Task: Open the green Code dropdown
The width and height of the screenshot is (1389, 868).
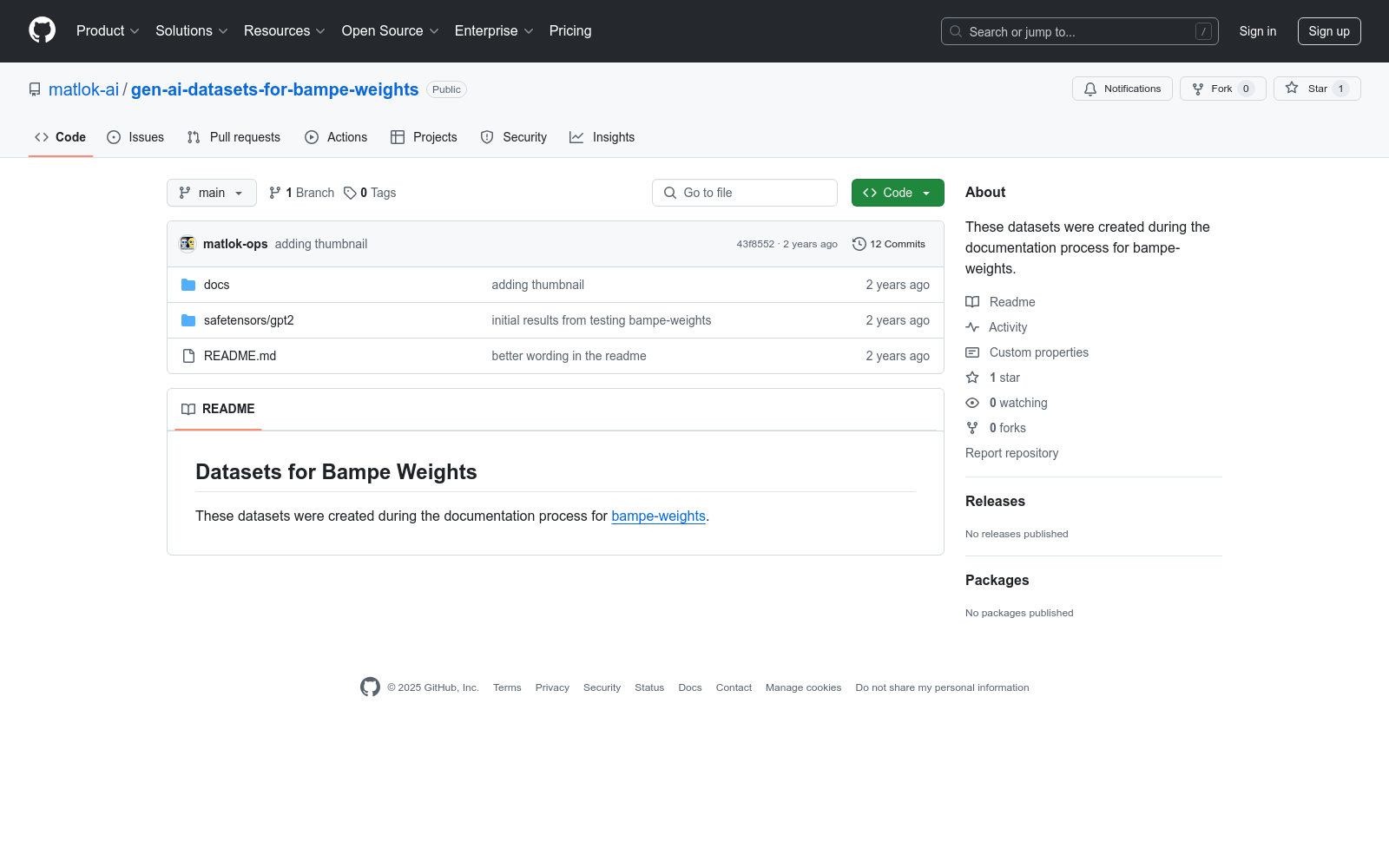Action: pos(898,193)
